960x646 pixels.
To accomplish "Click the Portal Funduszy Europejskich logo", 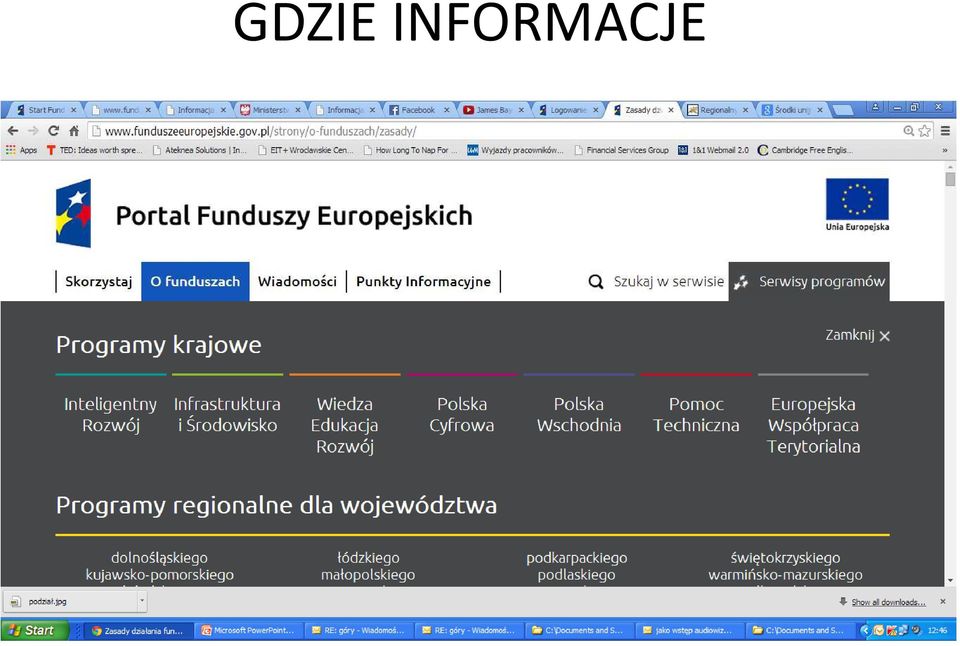I will (73, 213).
